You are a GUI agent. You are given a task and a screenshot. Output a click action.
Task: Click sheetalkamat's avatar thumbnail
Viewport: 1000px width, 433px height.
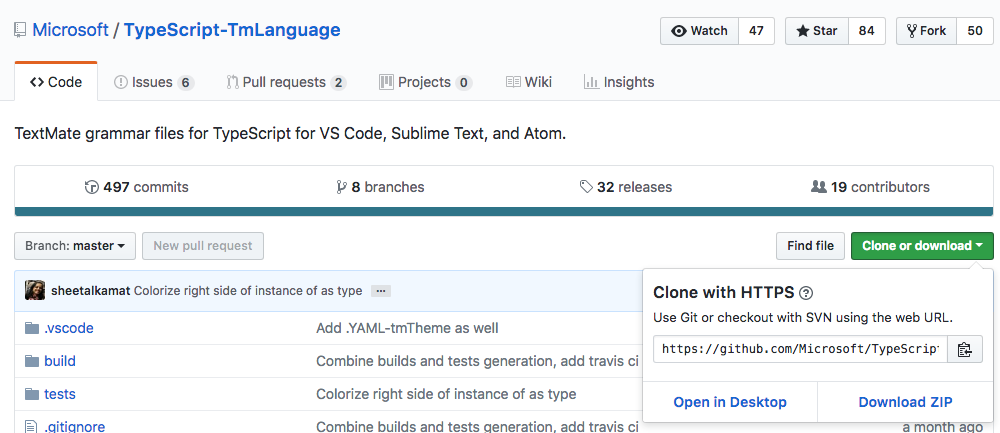(34, 290)
